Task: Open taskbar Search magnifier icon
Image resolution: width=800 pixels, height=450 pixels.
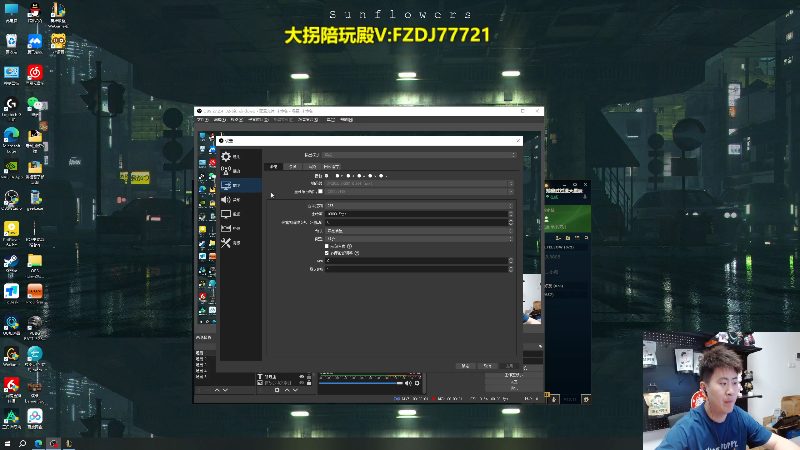Action: click(22, 443)
